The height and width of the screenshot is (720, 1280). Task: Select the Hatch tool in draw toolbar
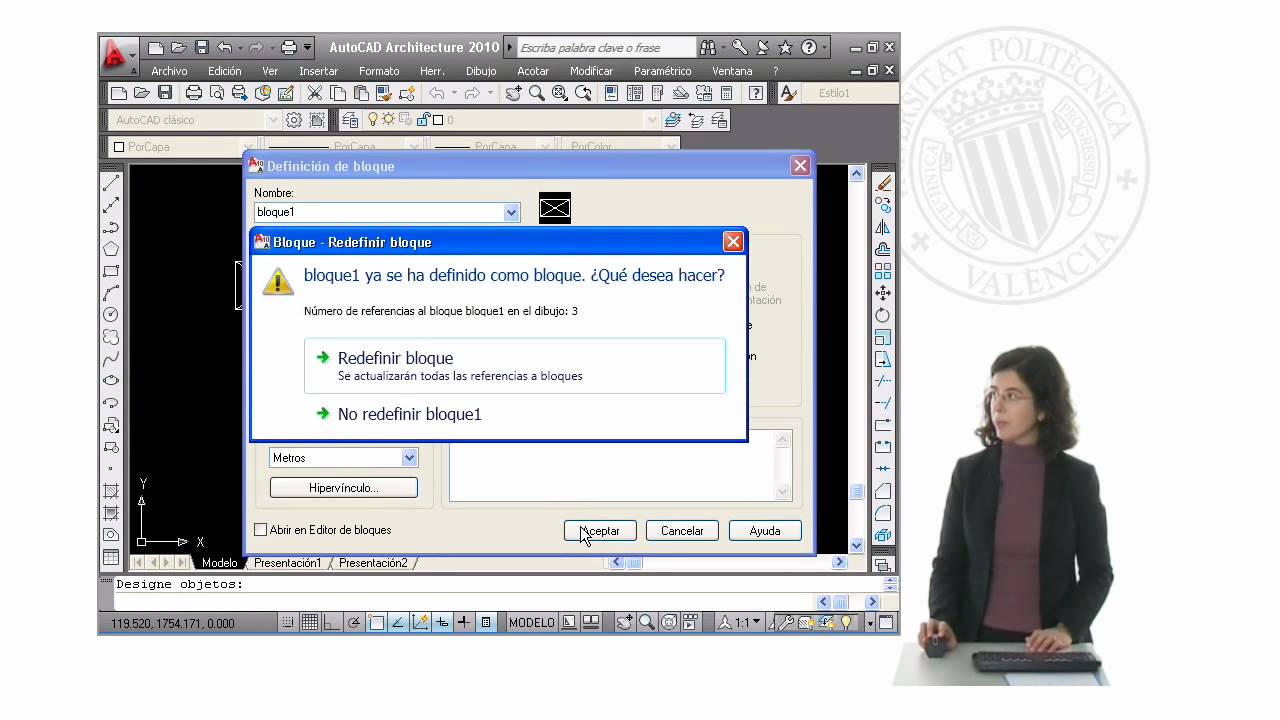point(111,491)
